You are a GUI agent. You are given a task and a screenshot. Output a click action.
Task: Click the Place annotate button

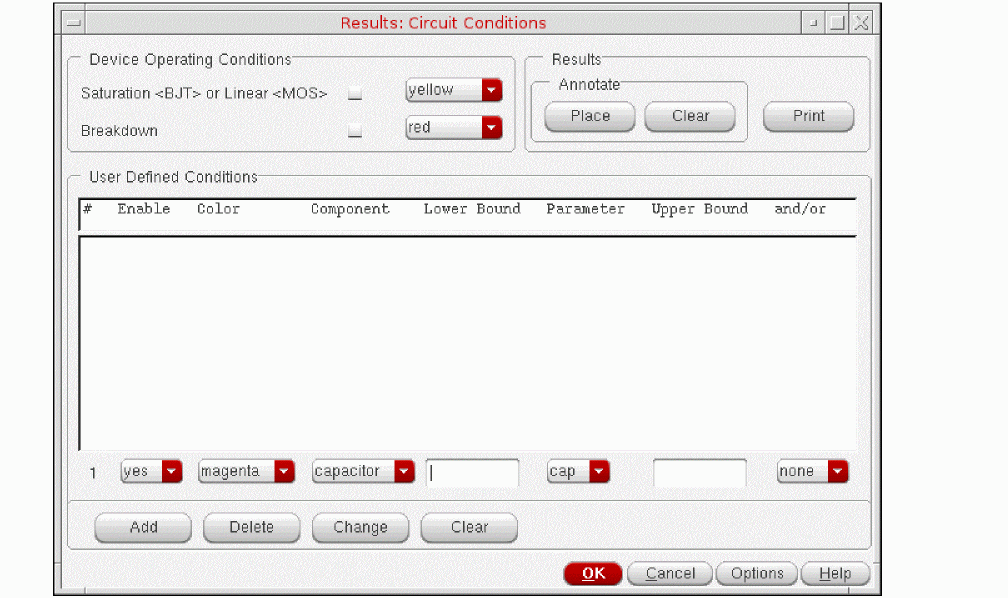[590, 116]
